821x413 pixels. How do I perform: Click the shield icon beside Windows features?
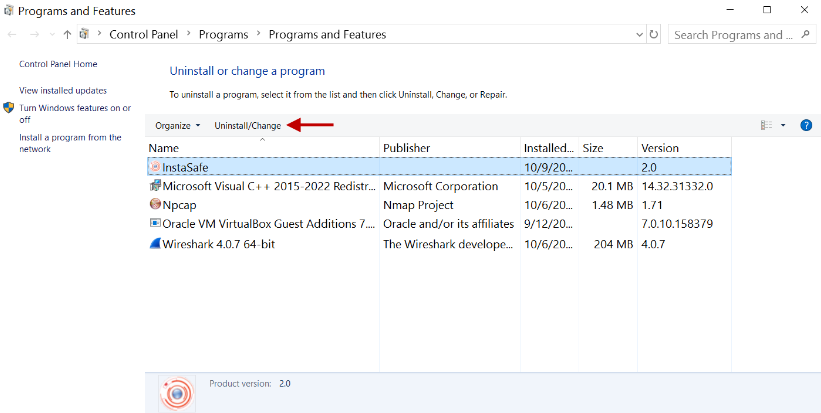pos(8,108)
